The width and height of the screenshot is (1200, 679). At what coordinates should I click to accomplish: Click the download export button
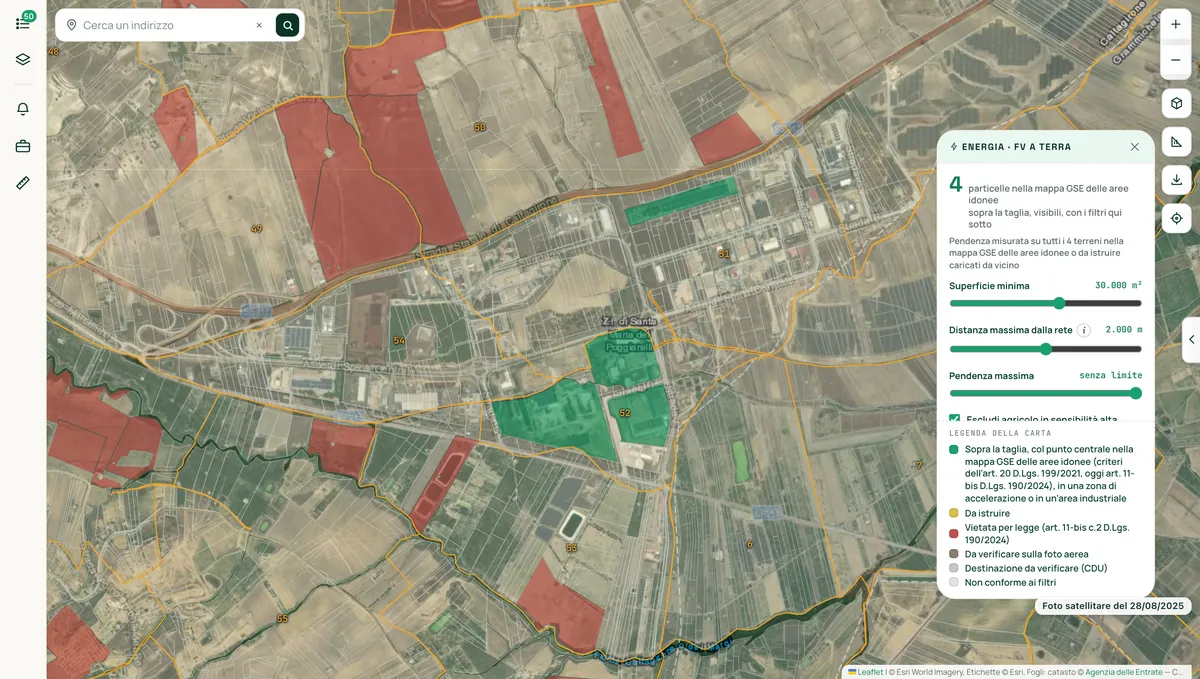point(1176,180)
